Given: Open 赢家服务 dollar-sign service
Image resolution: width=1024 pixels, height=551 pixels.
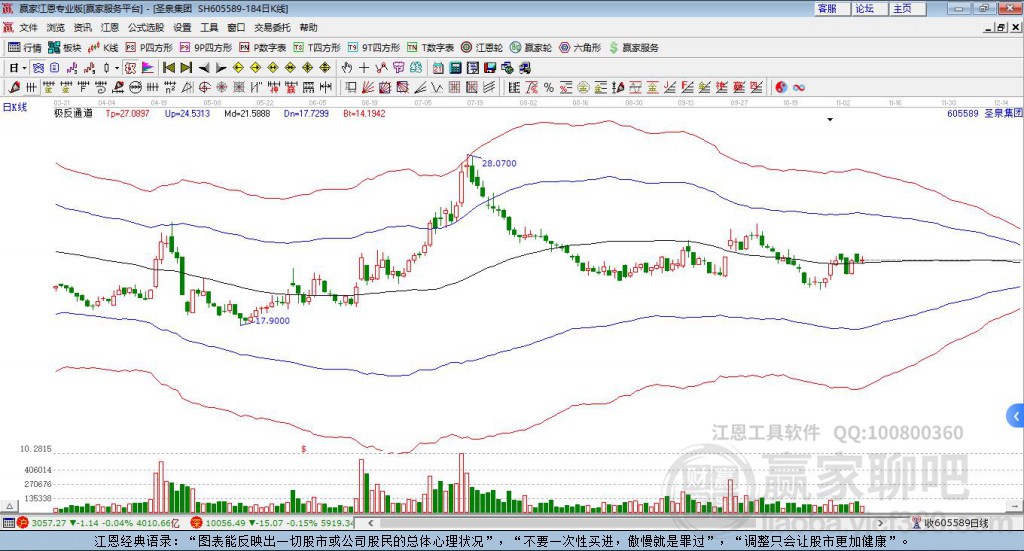Looking at the screenshot, I should tap(633, 48).
